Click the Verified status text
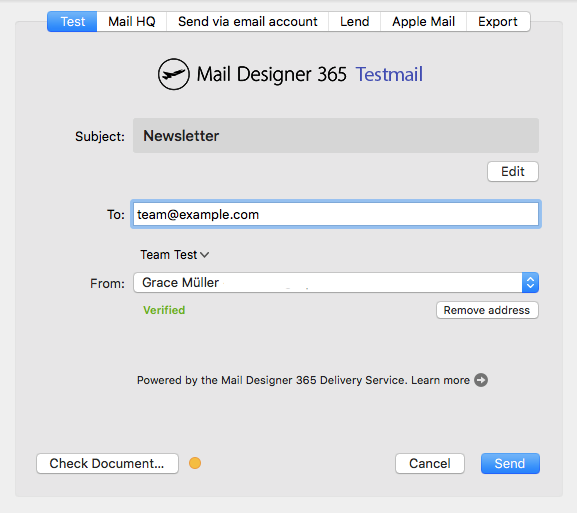 [164, 310]
